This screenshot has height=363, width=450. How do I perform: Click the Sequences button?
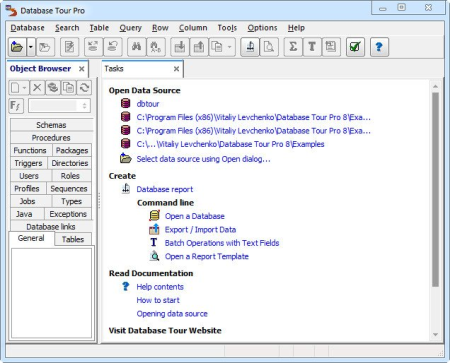pyautogui.click(x=69, y=188)
